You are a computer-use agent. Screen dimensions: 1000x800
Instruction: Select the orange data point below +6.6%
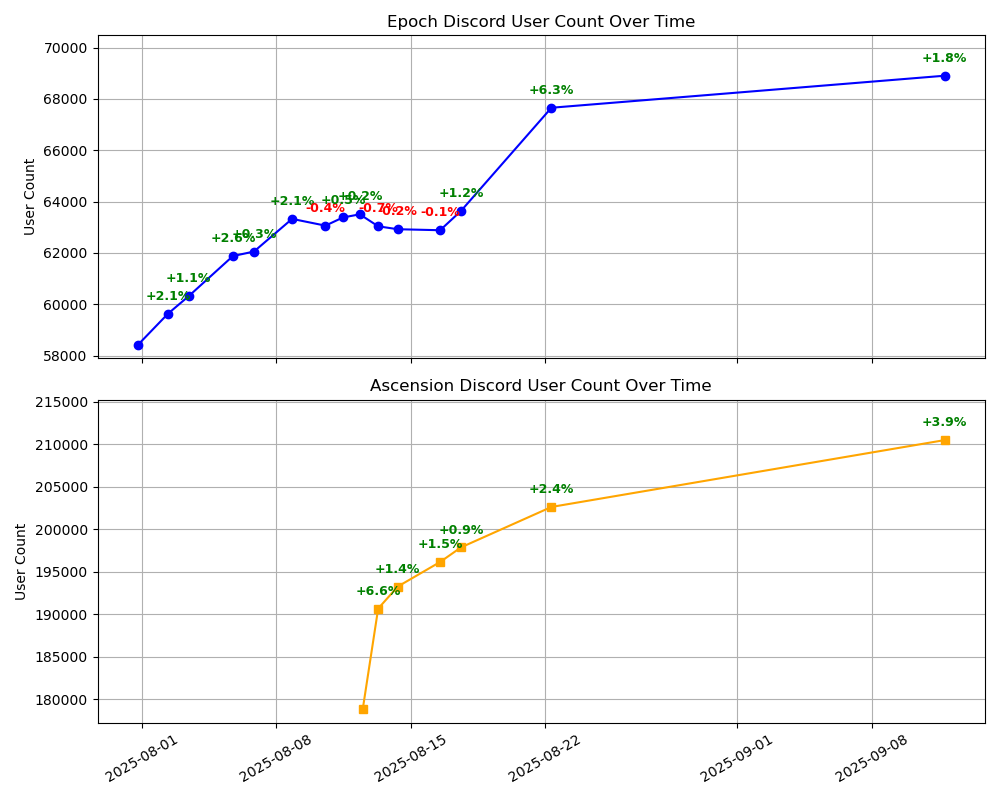(x=378, y=610)
